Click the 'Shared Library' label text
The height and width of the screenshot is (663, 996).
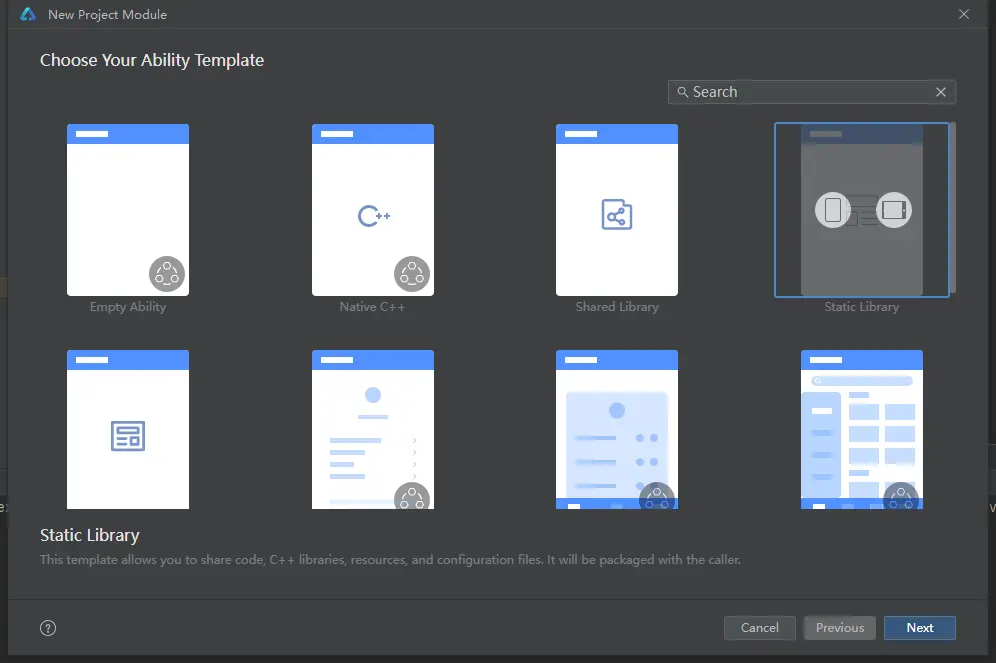617,307
